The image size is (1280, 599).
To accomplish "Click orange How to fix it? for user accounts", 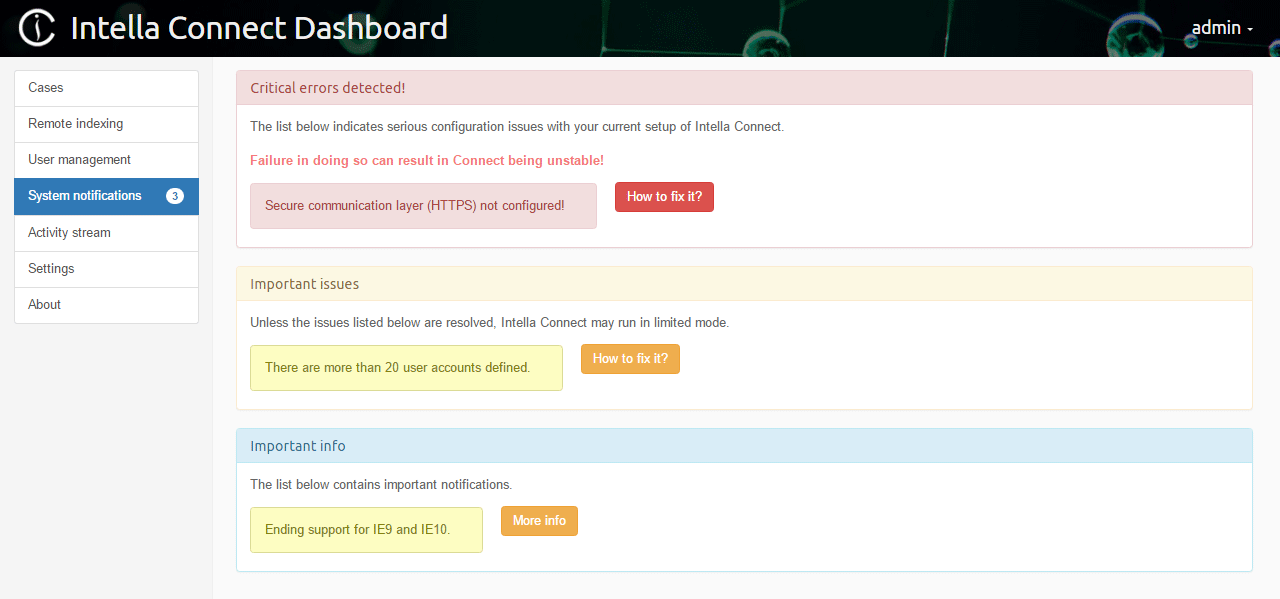I will click(x=630, y=359).
